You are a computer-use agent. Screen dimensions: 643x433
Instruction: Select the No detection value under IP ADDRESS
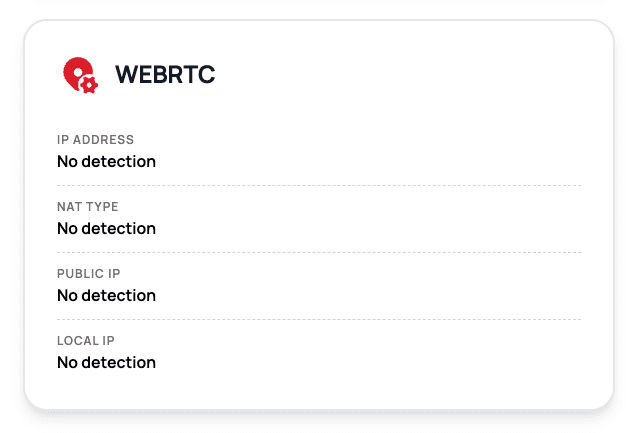[106, 161]
